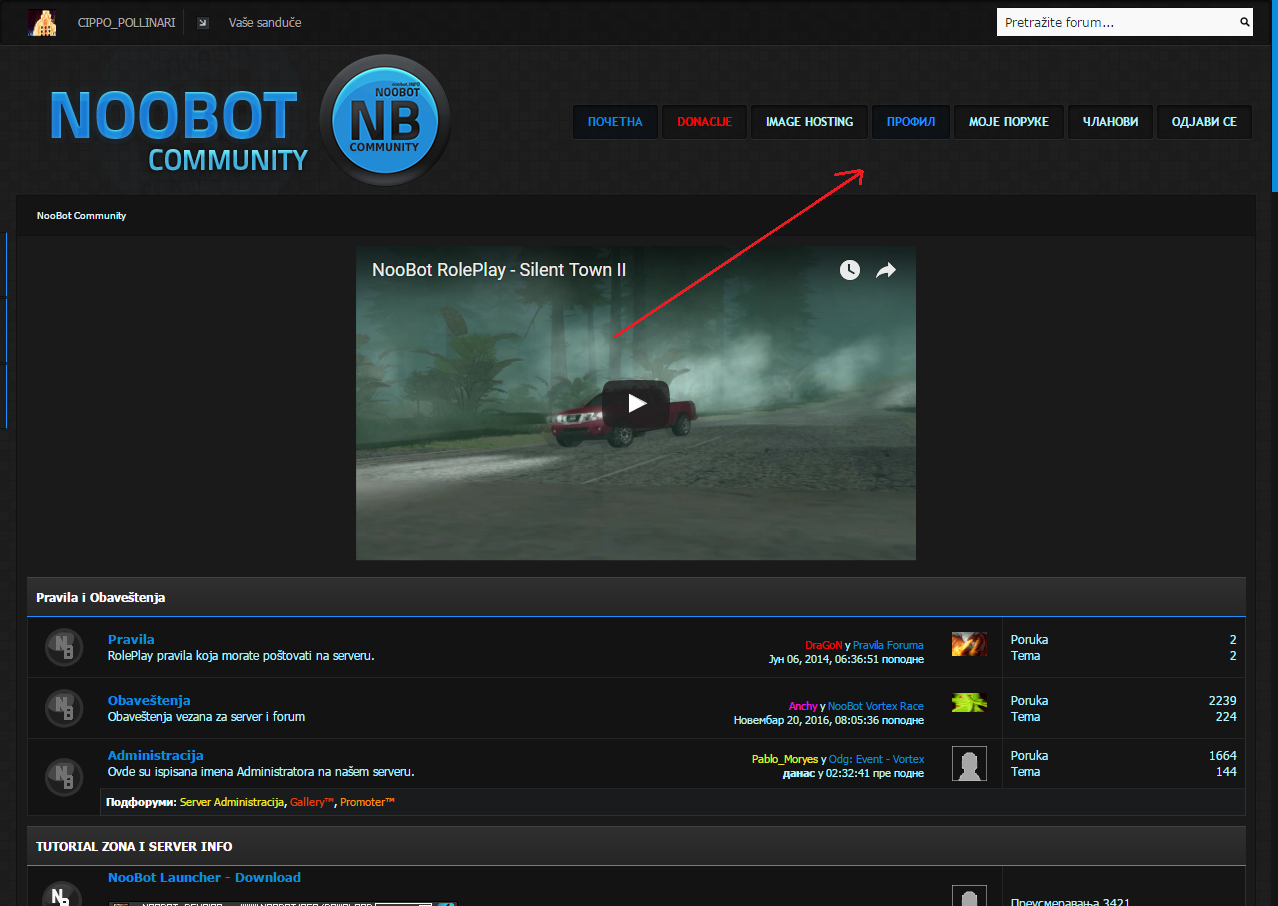Open the ПРОФИЛ menu item
This screenshot has height=906, width=1278.
pyautogui.click(x=910, y=122)
